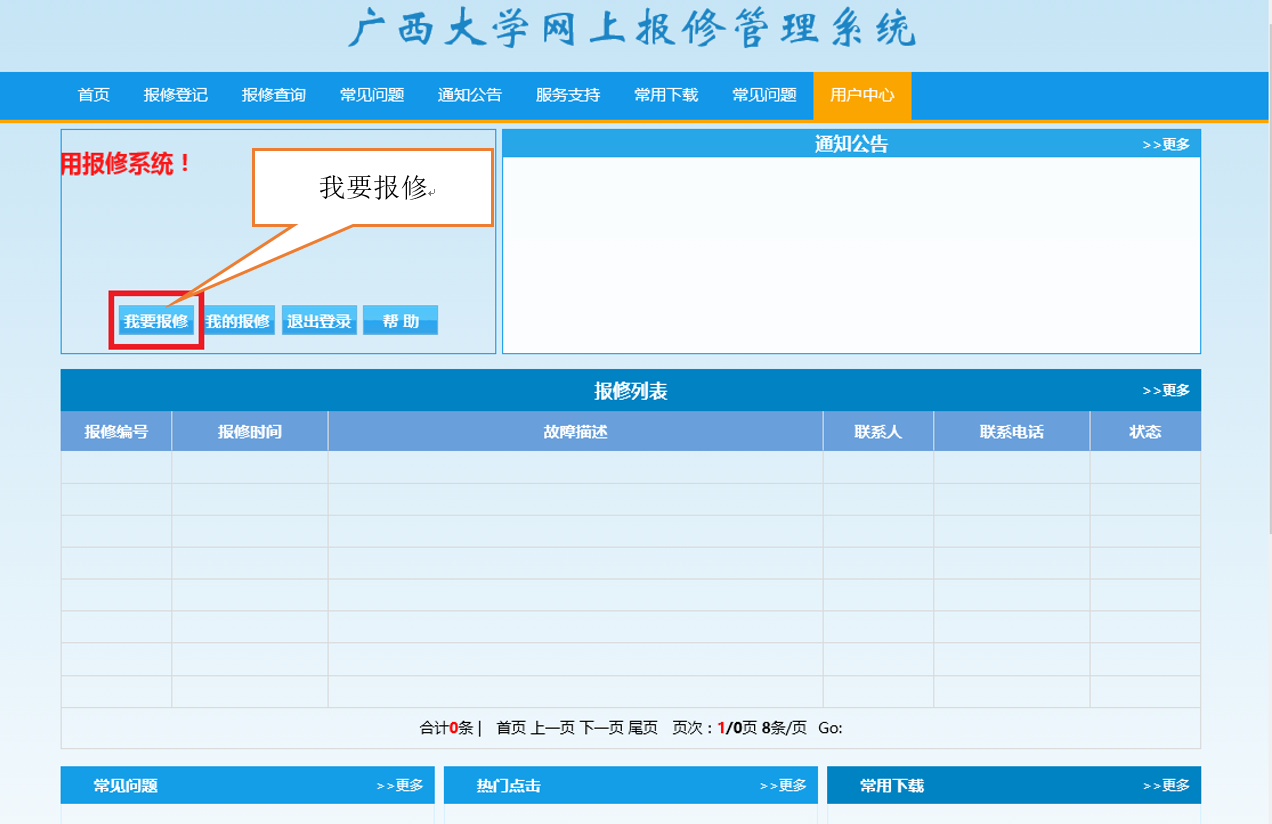This screenshot has height=824, width=1272.
Task: Open 常用下载 in the top navigation bar
Action: (x=666, y=95)
